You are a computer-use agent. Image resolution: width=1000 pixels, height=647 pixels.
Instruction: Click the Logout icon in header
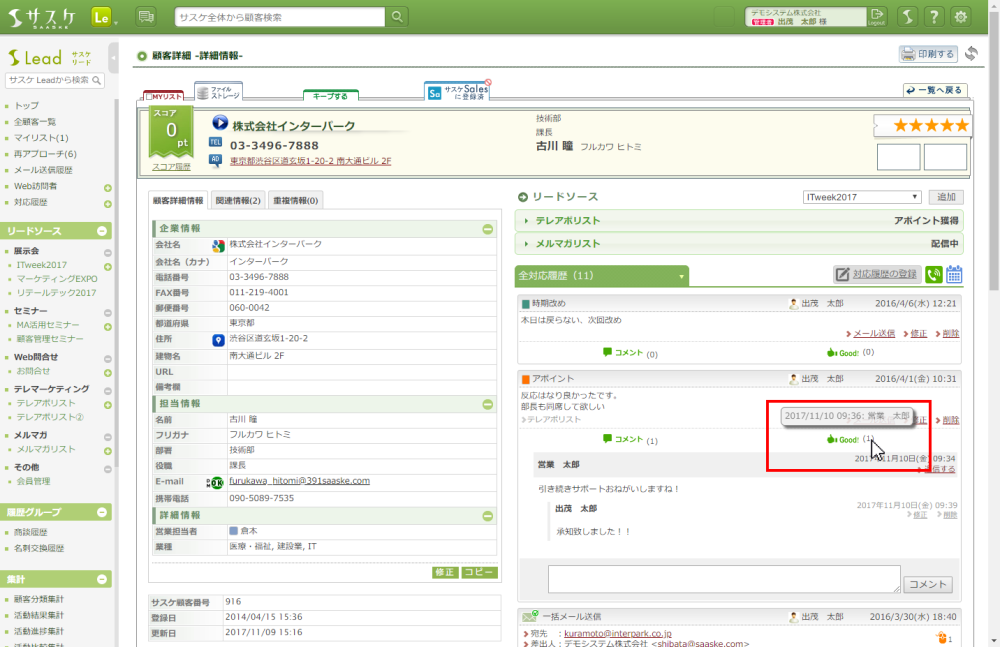coord(877,17)
